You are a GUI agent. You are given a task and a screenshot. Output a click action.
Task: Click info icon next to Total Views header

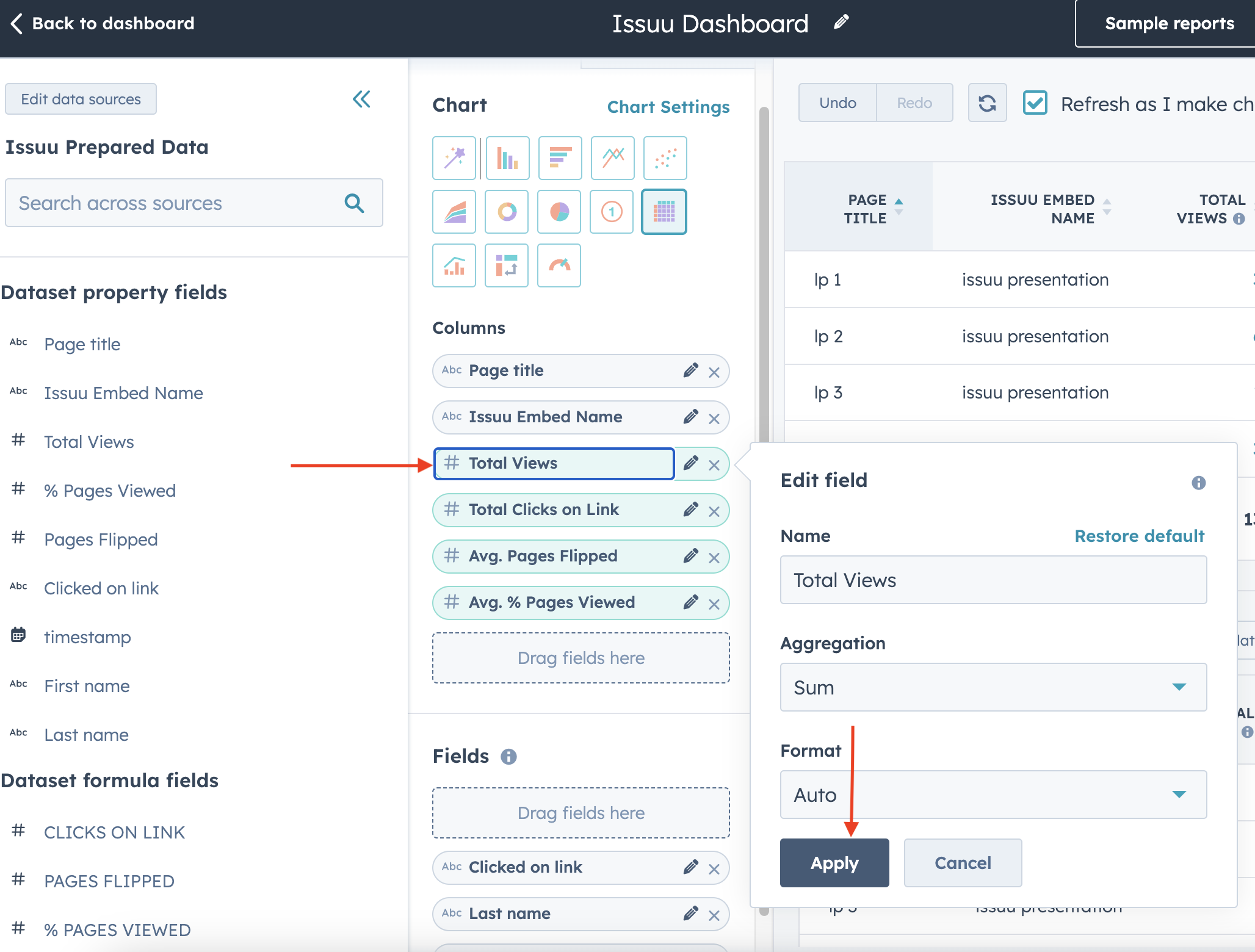click(1239, 218)
